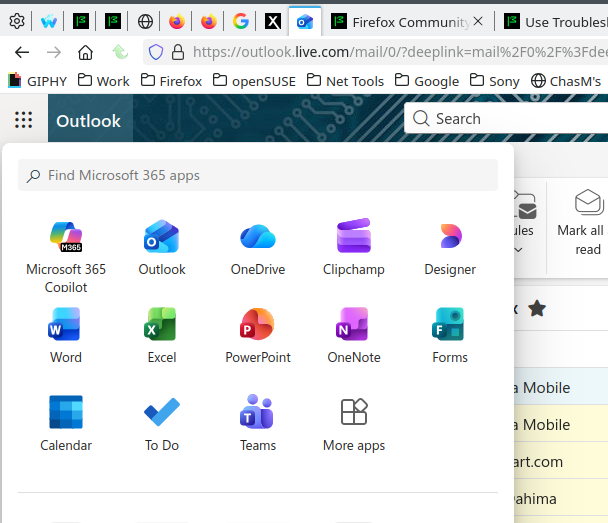Open the Work bookmarks folder

point(104,81)
